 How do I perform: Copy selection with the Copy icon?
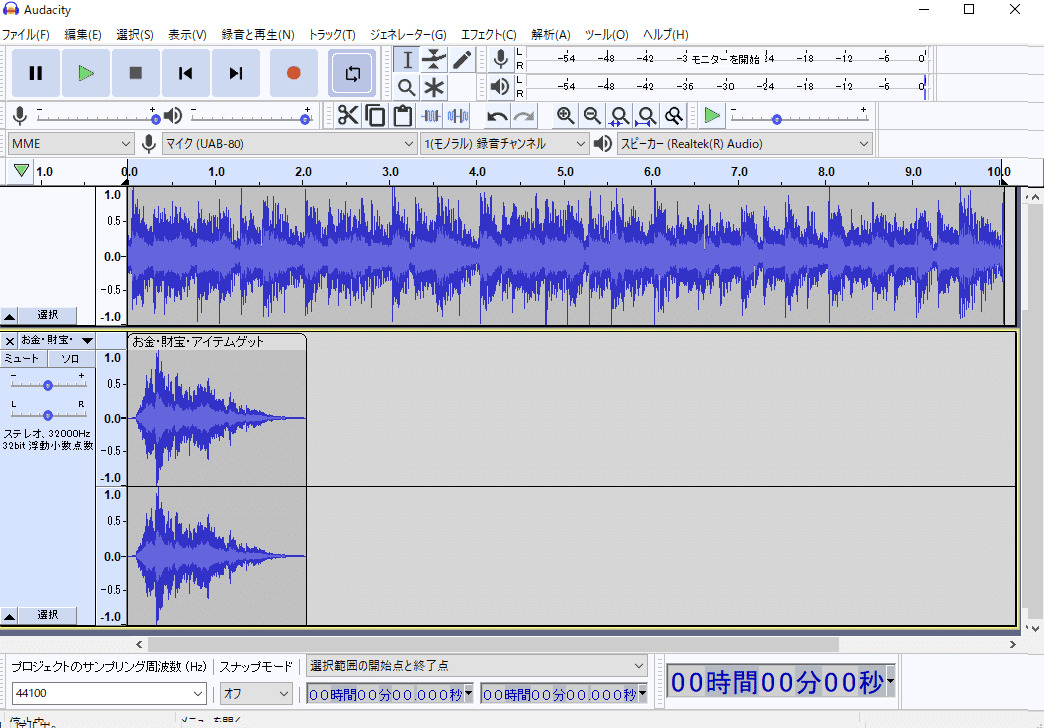[376, 116]
